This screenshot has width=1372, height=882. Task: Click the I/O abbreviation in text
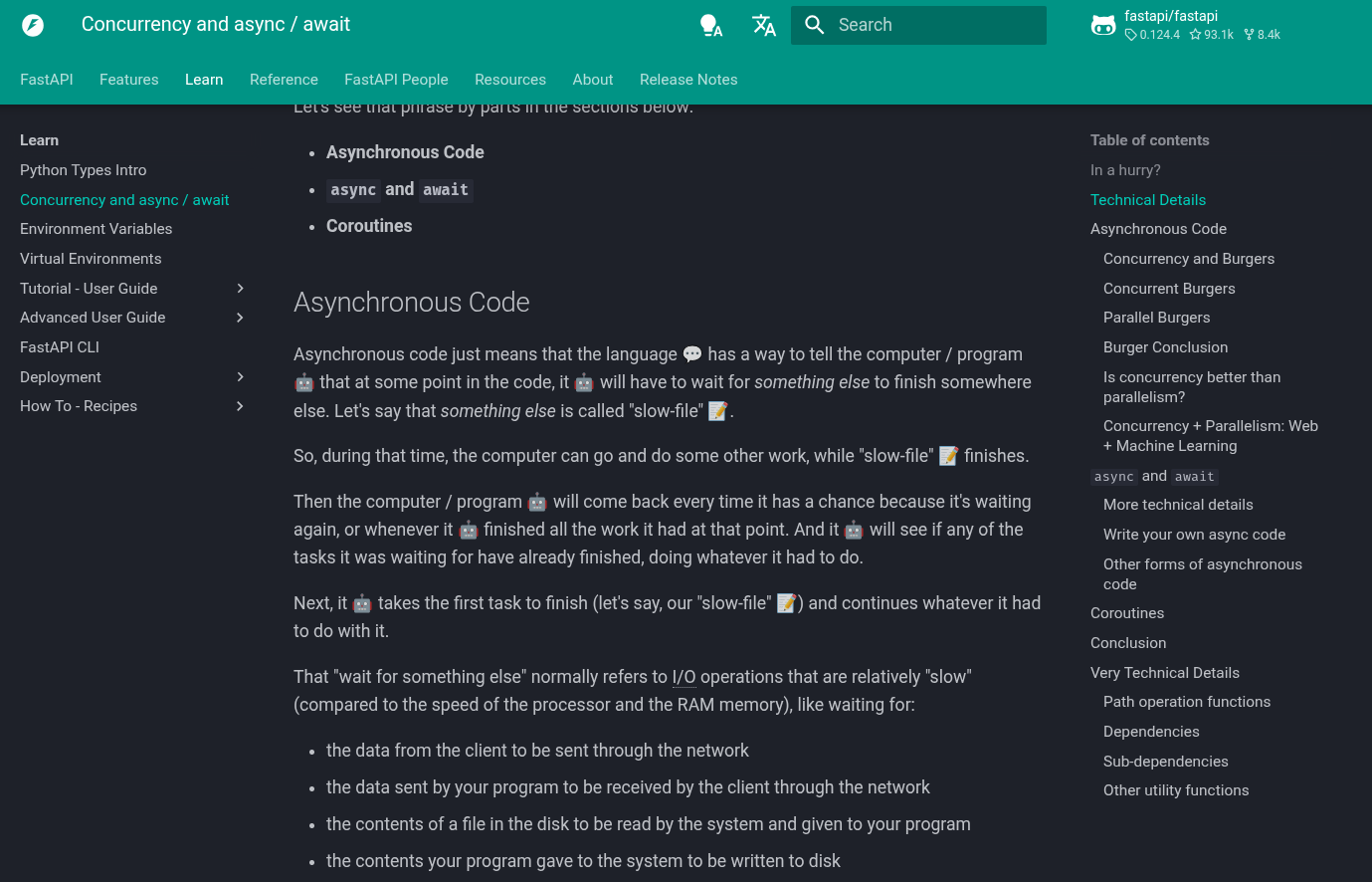coord(684,677)
